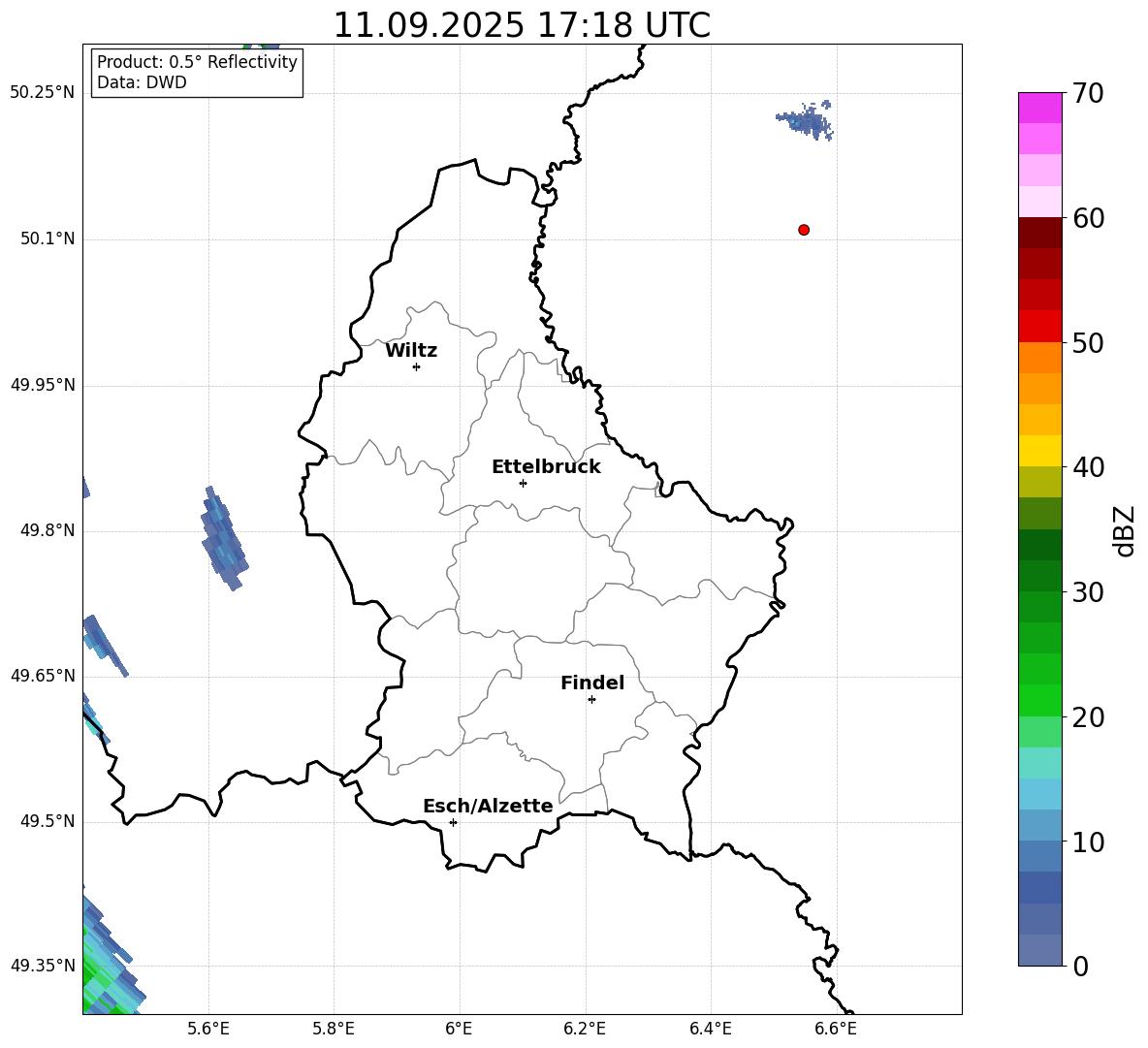Click the top magenta colorbar segment
The height and width of the screenshot is (1048, 1148).
click(1040, 108)
